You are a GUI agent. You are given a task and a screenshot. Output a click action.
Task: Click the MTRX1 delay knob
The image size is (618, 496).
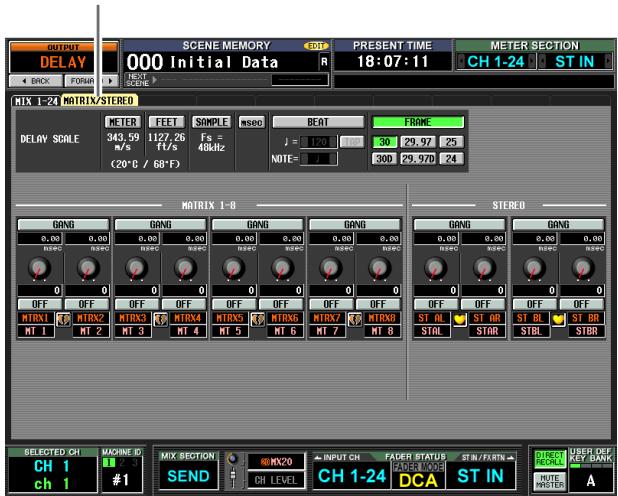(x=39, y=268)
